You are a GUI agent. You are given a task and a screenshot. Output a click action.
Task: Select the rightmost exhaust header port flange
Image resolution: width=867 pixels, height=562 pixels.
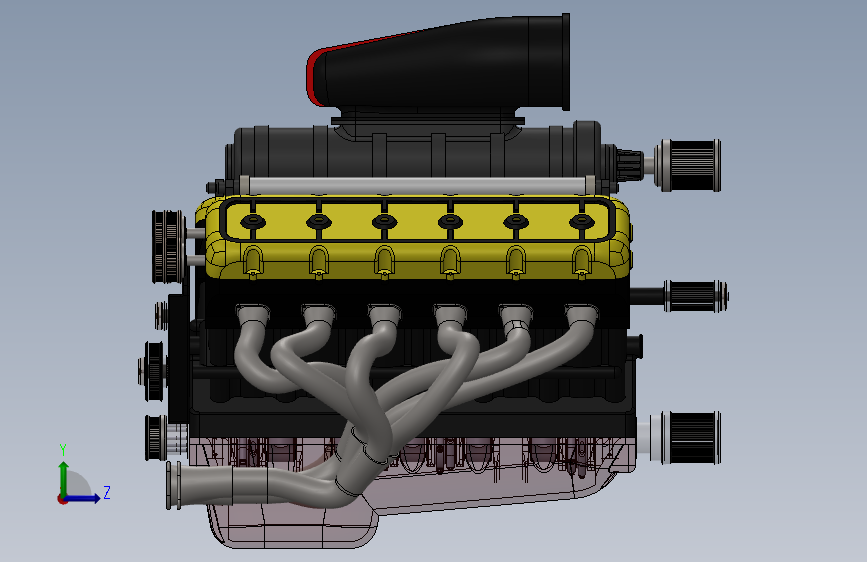582,314
